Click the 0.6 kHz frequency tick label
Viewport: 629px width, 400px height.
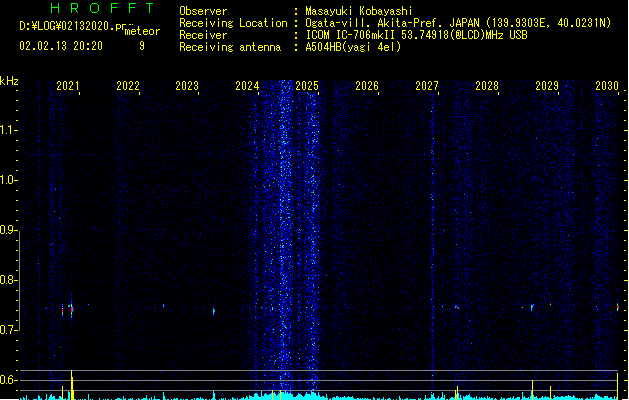tap(8, 380)
